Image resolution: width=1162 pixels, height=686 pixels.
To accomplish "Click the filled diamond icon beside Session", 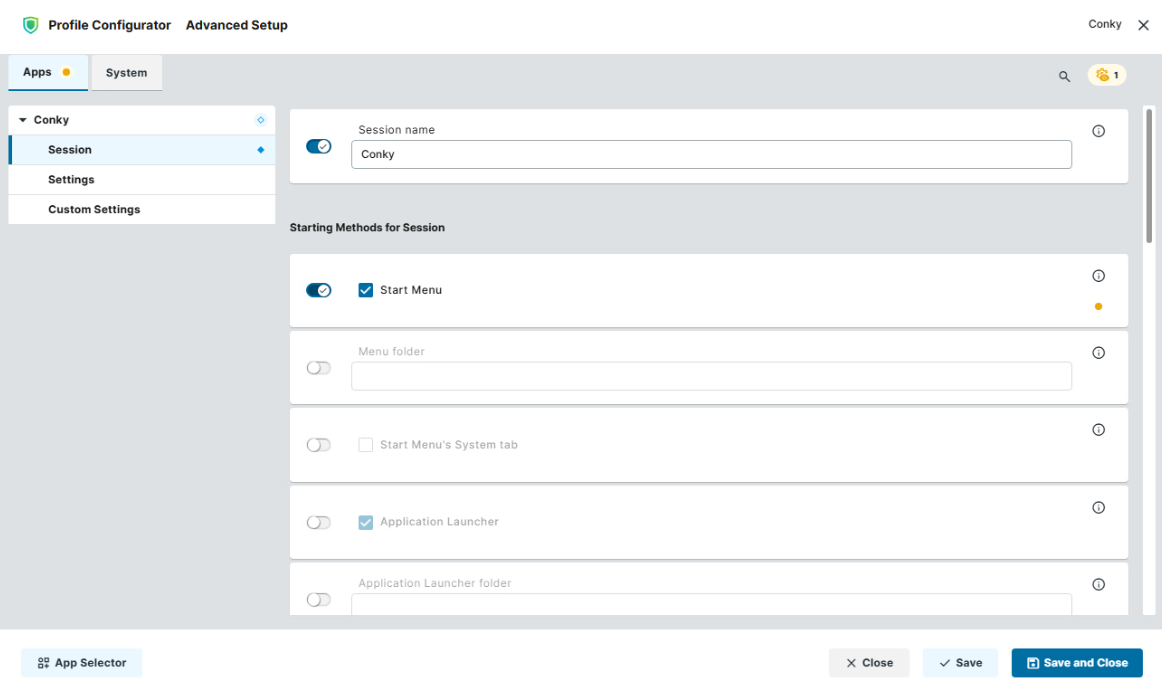I will (x=260, y=150).
